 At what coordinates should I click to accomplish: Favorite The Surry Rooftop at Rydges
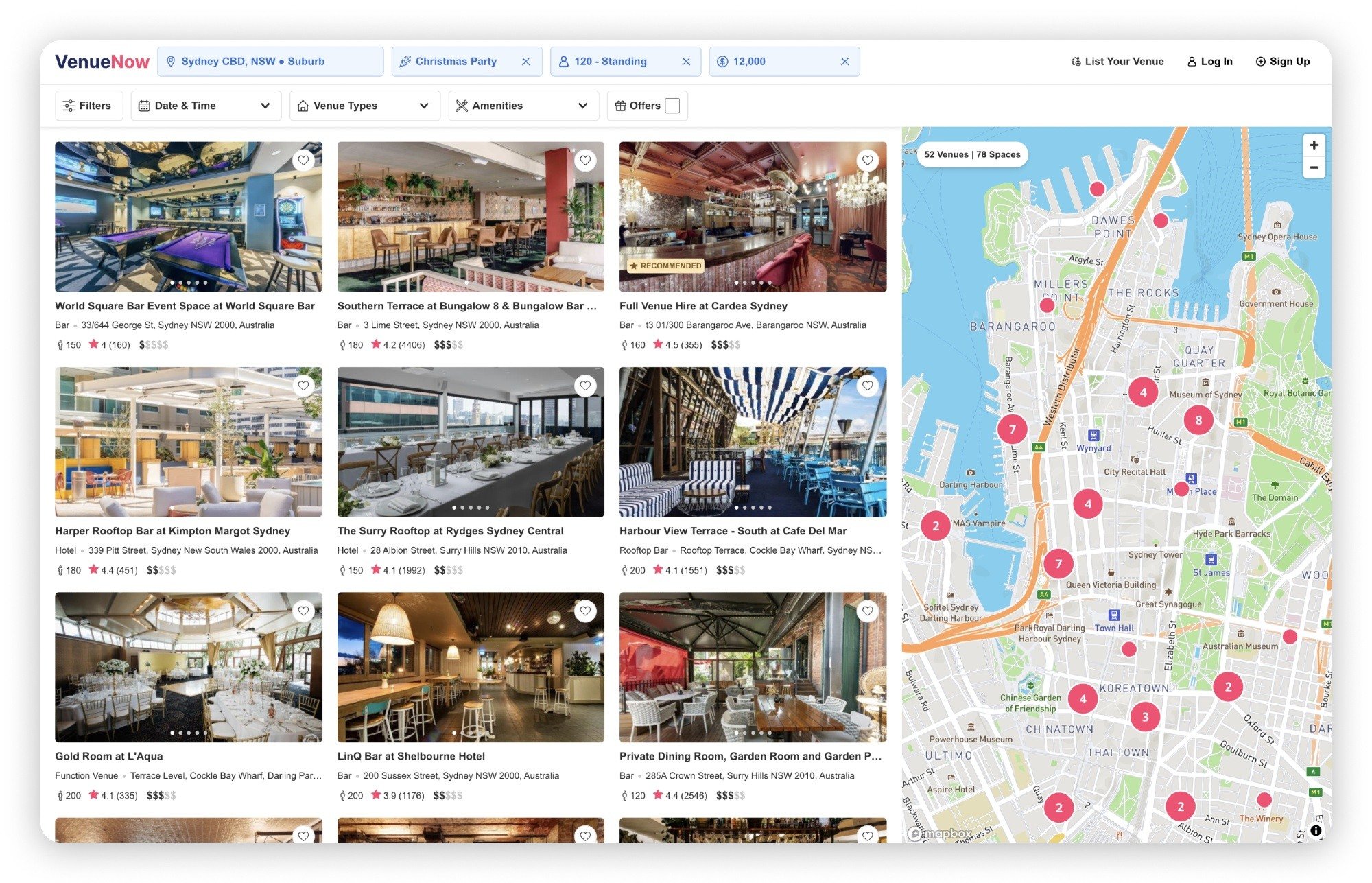click(x=585, y=386)
